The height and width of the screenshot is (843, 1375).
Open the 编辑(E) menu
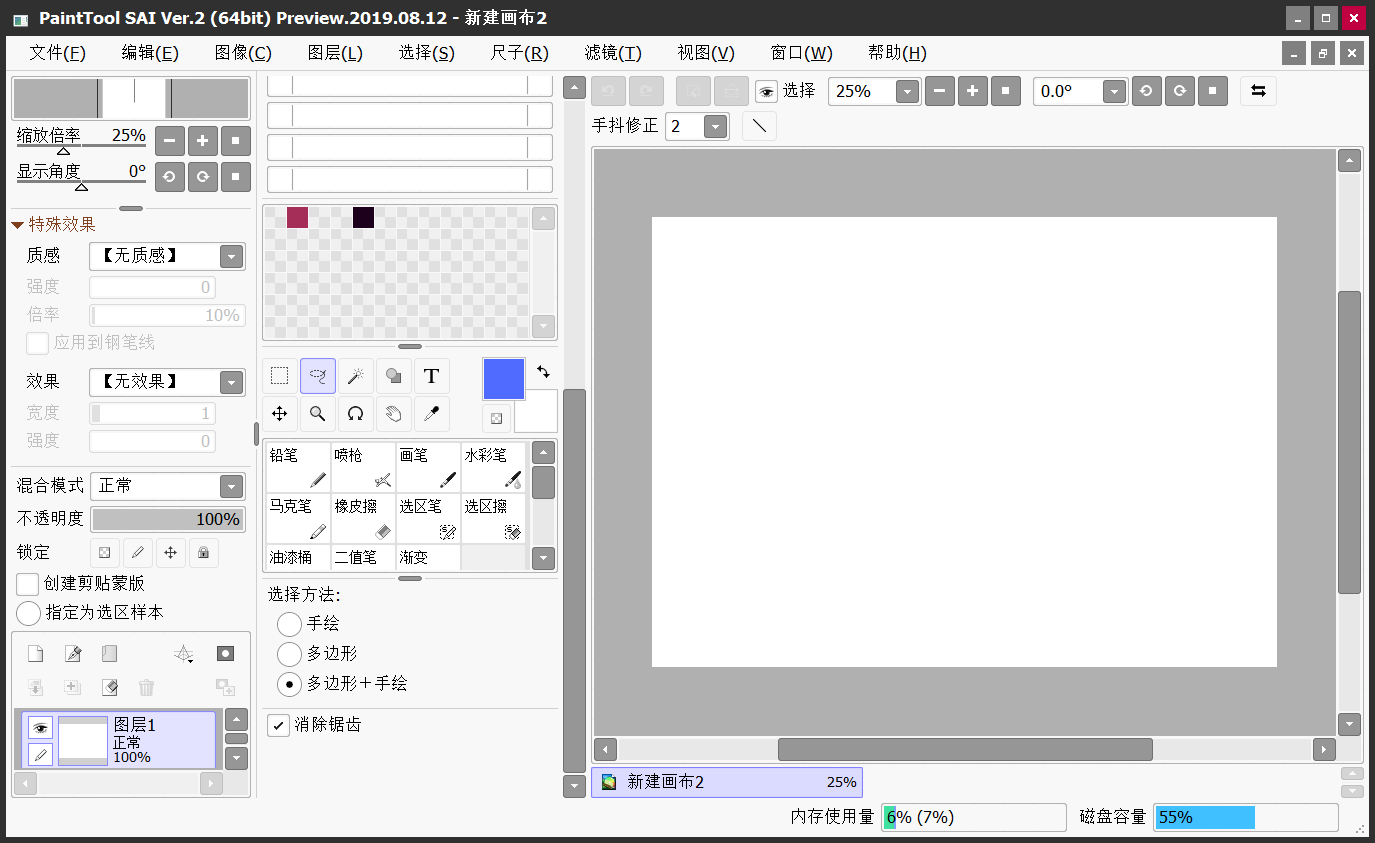pyautogui.click(x=150, y=53)
